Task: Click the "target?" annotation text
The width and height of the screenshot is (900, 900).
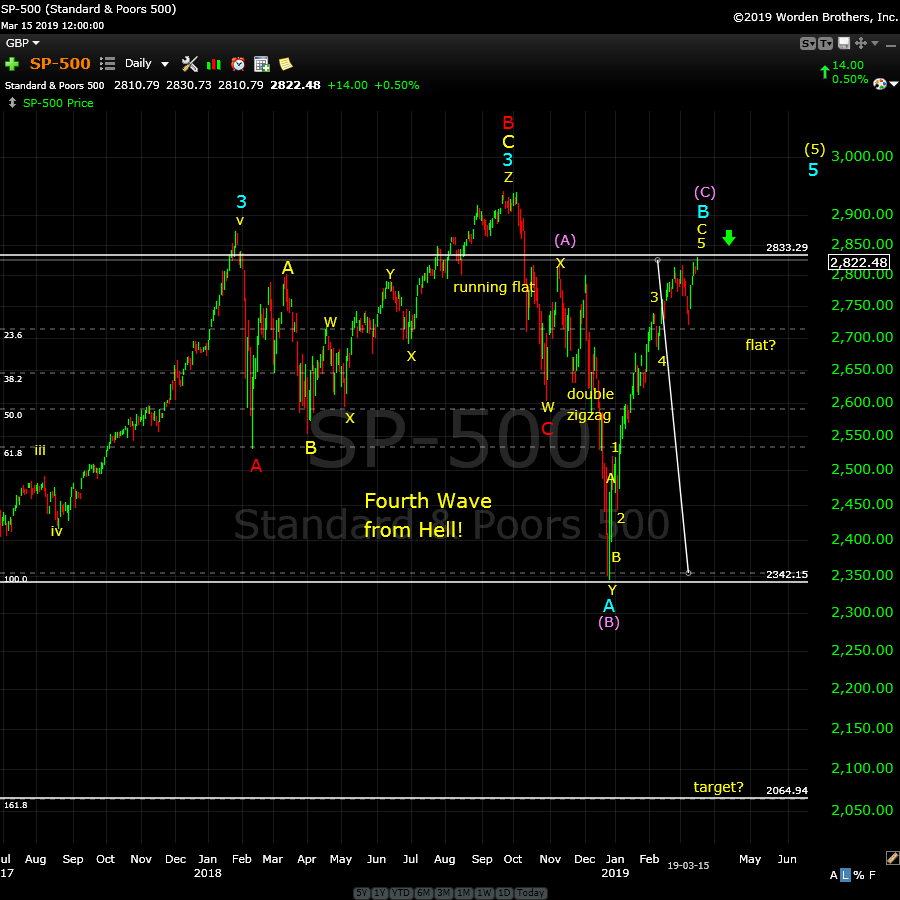Action: pos(719,787)
